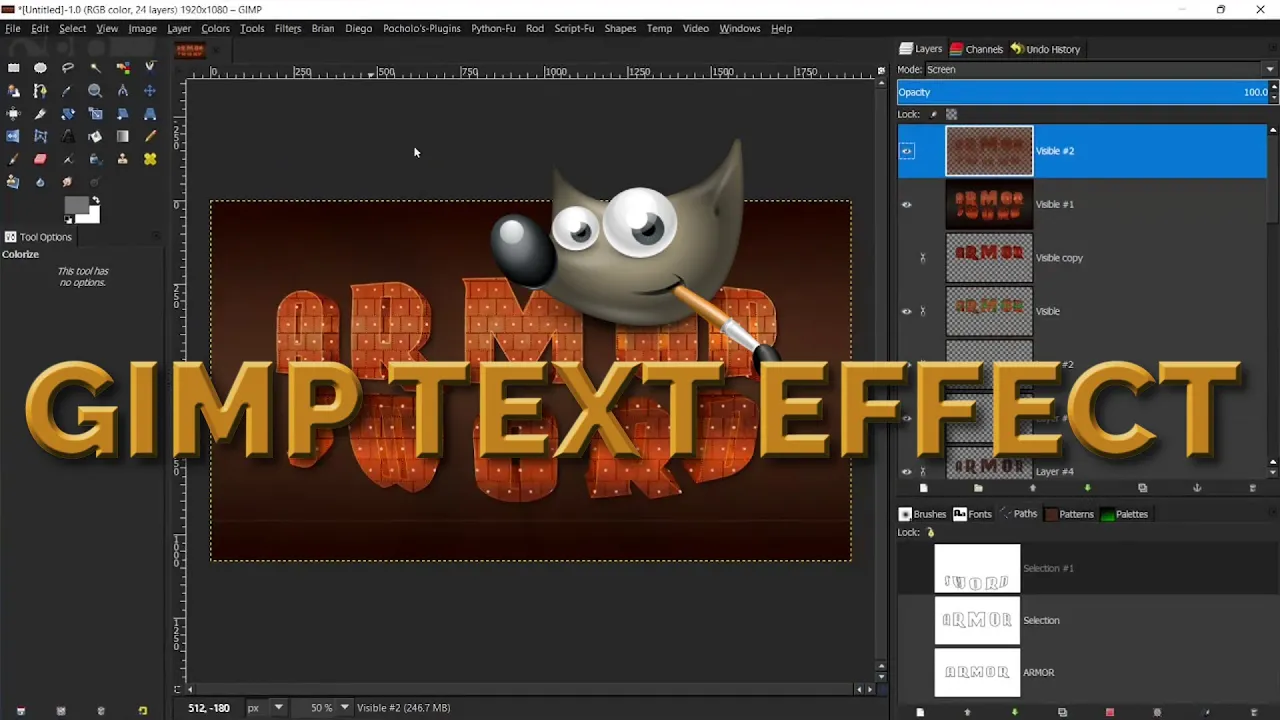Select the Paths pen tool

coord(40,90)
